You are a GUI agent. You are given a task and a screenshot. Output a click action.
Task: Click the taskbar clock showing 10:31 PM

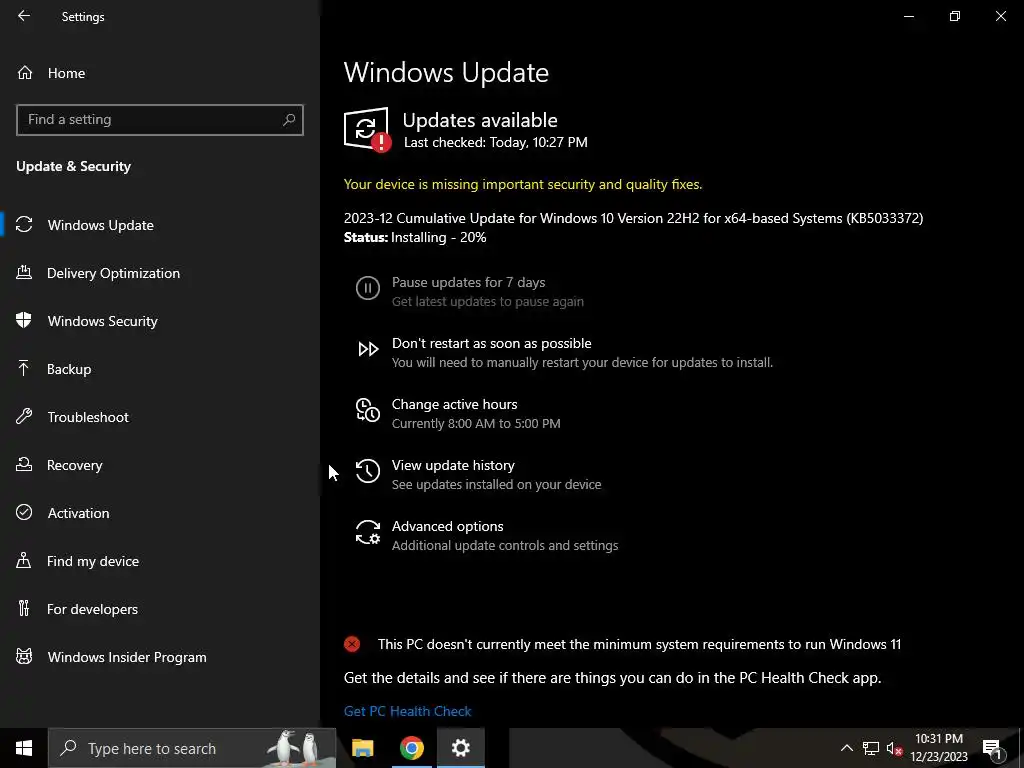tap(939, 748)
